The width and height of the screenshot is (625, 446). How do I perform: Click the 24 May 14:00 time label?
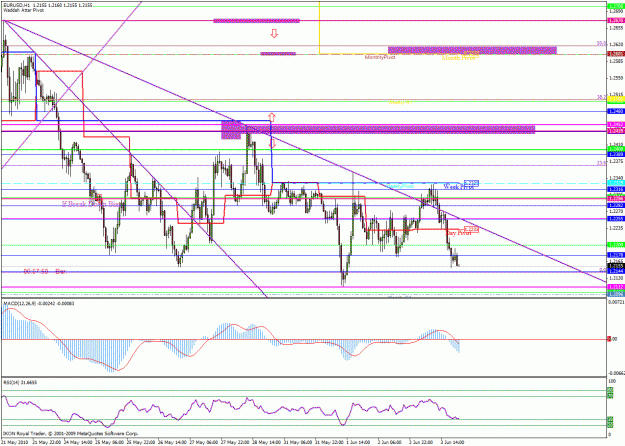77,442
